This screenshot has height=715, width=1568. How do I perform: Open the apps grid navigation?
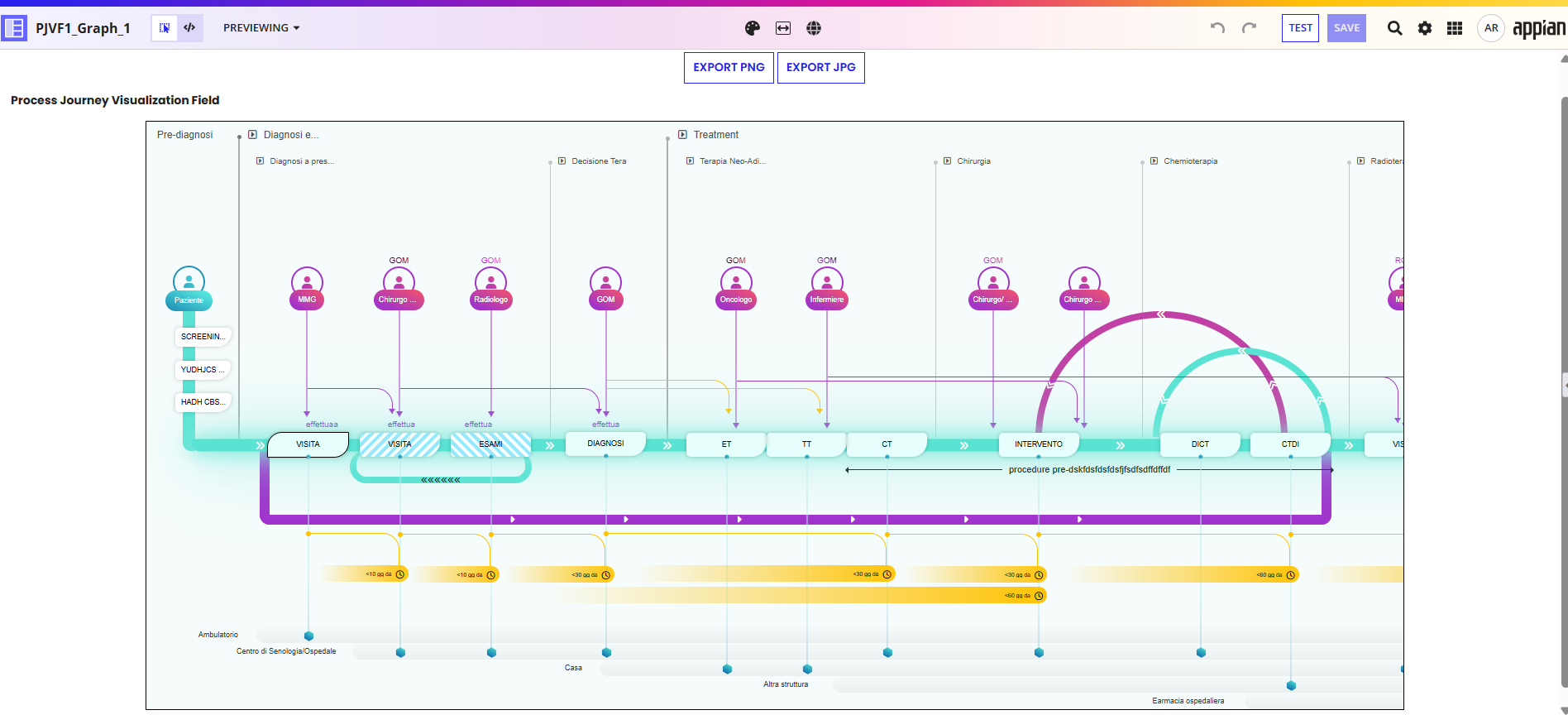tap(1455, 28)
